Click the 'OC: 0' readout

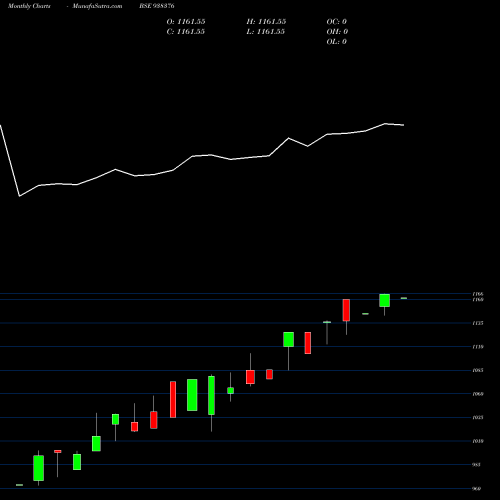[337, 22]
